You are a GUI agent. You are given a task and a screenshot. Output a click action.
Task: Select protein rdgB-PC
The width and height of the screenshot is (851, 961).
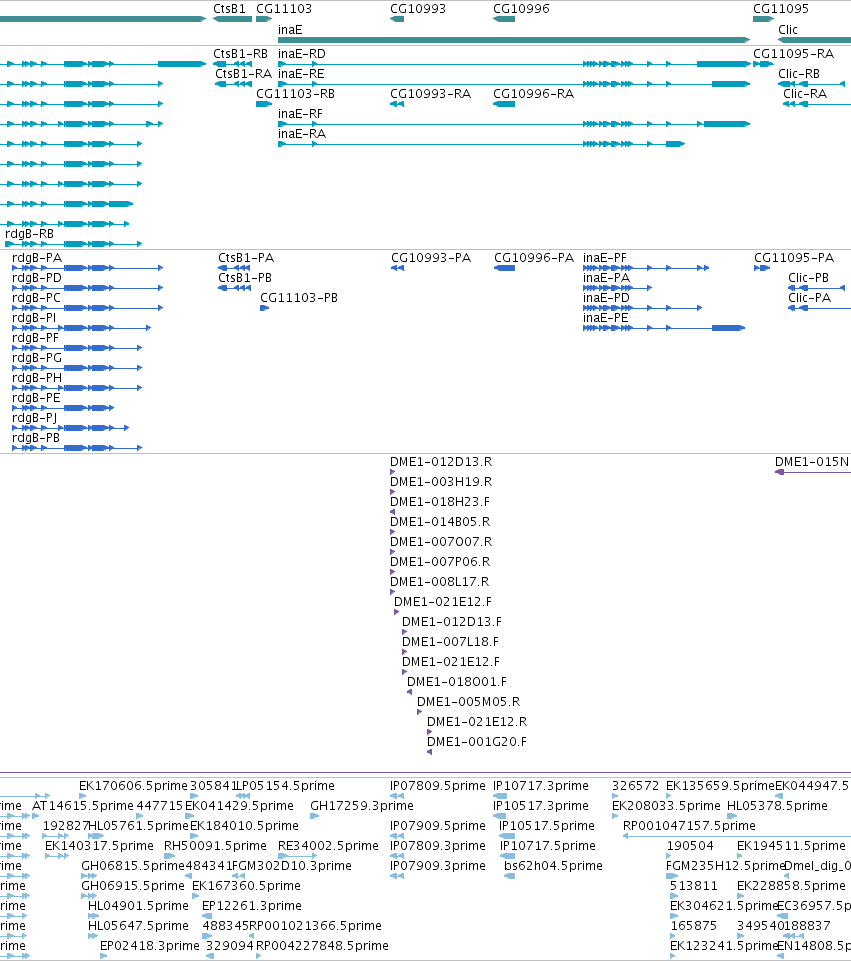click(37, 298)
